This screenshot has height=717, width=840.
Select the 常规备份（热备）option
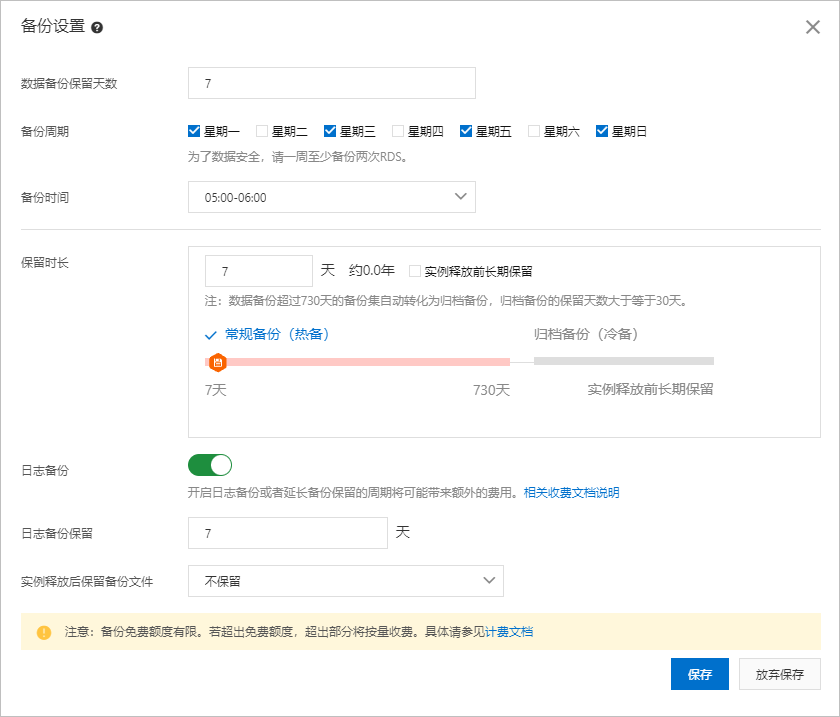(x=277, y=334)
